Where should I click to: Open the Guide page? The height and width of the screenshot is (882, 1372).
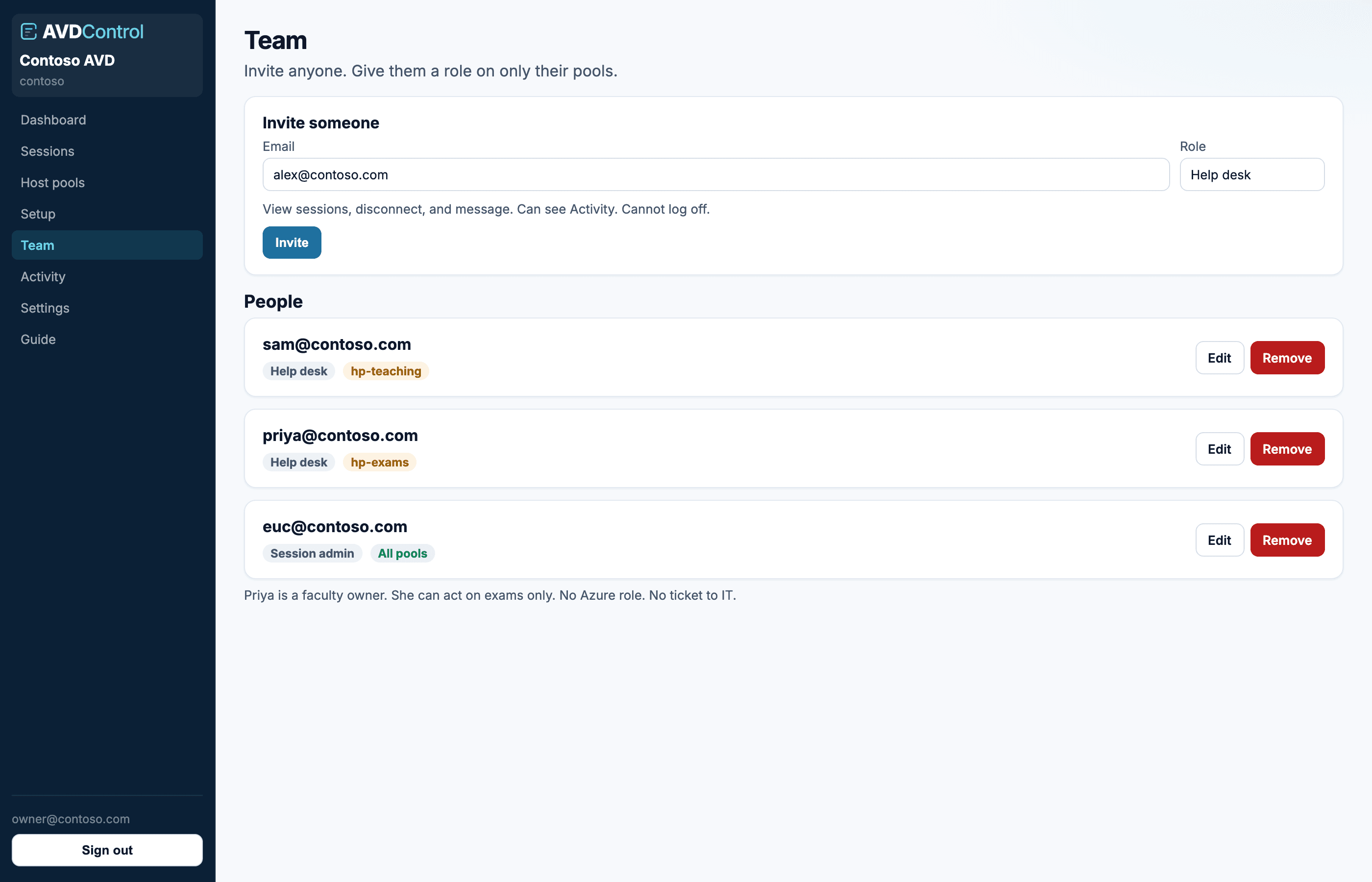(x=107, y=339)
